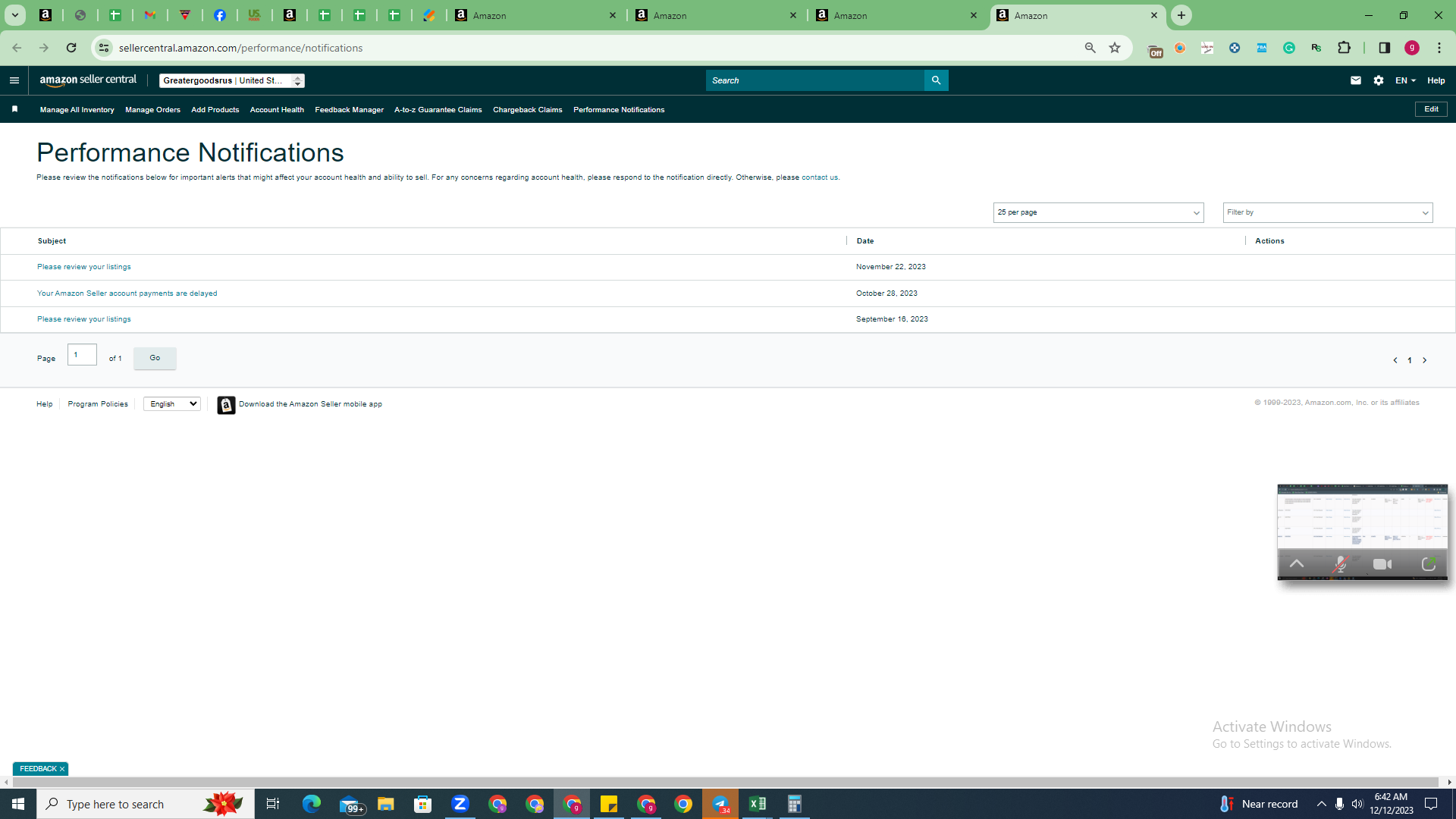The width and height of the screenshot is (1456, 819).
Task: Go to Add Products
Action: [x=215, y=110]
